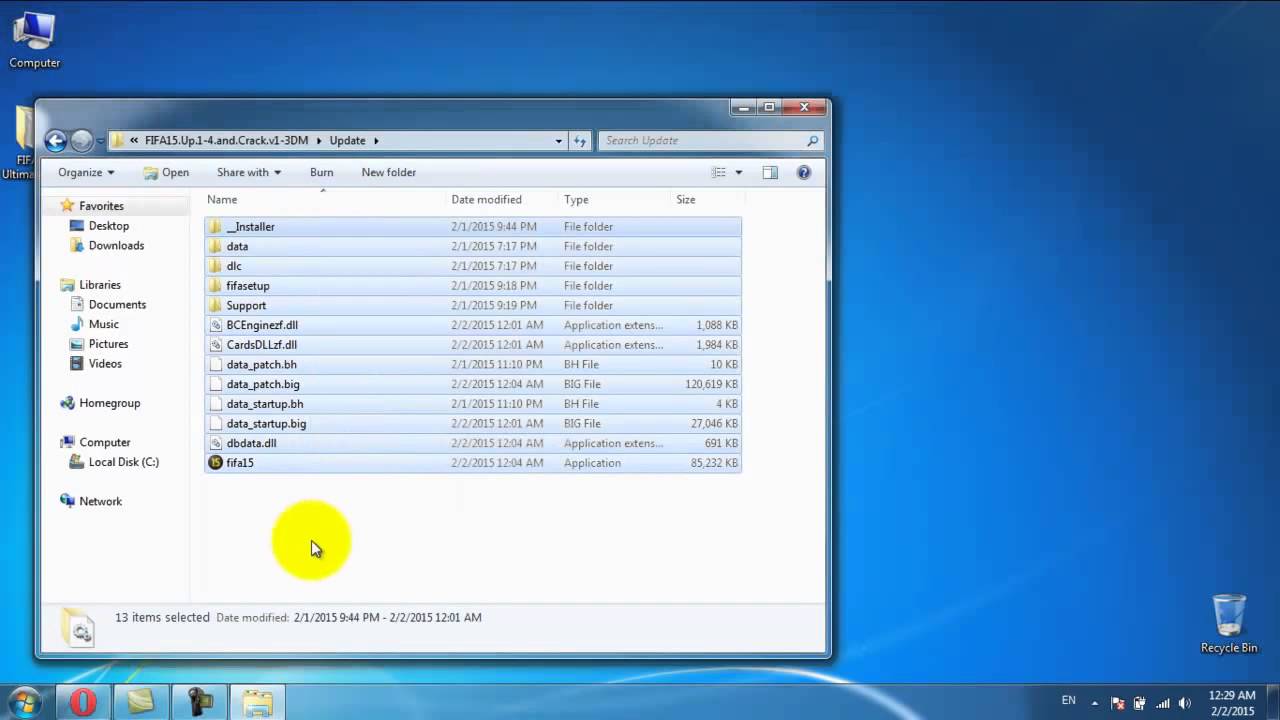Open Explorer help icon

(x=803, y=172)
